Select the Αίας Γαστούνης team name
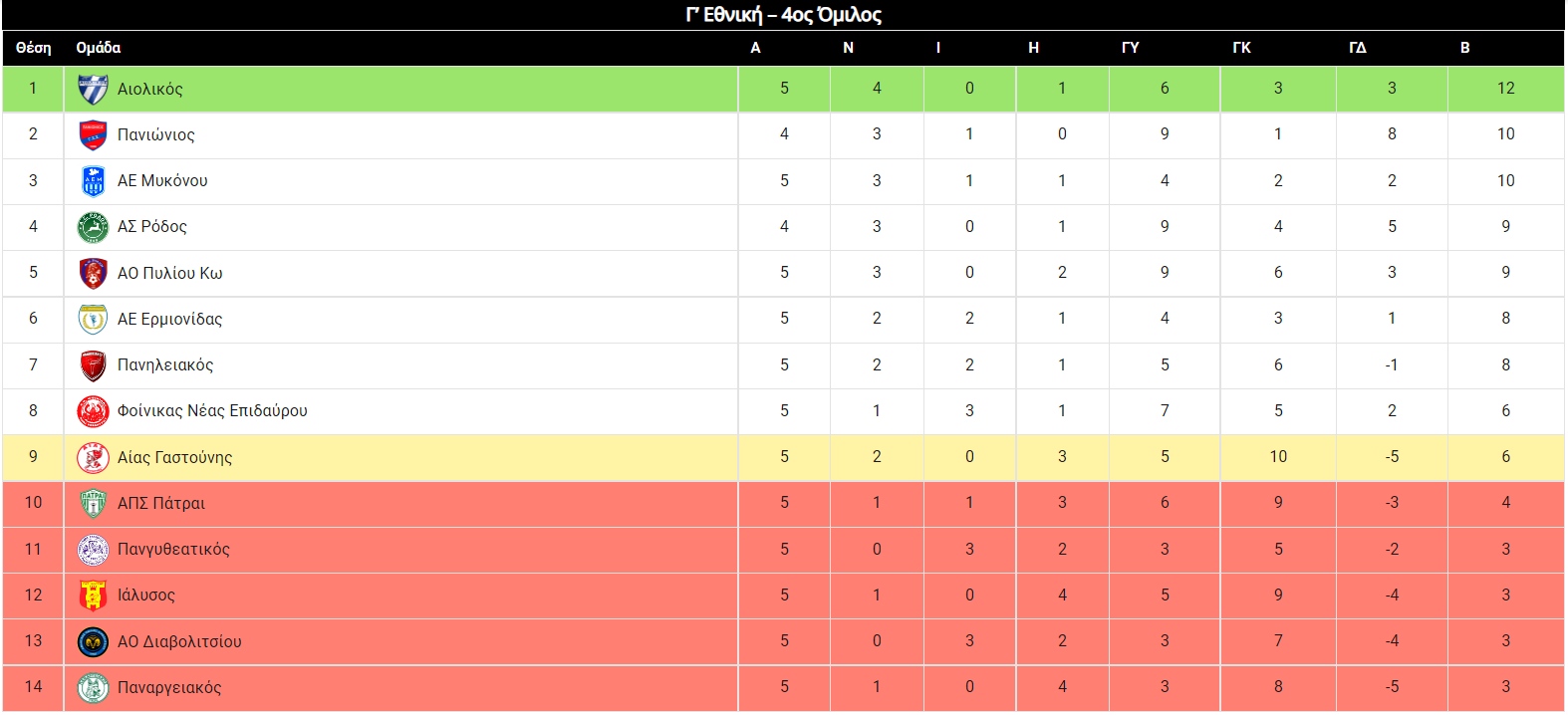Screen dimensions: 1568x715 [x=174, y=457]
